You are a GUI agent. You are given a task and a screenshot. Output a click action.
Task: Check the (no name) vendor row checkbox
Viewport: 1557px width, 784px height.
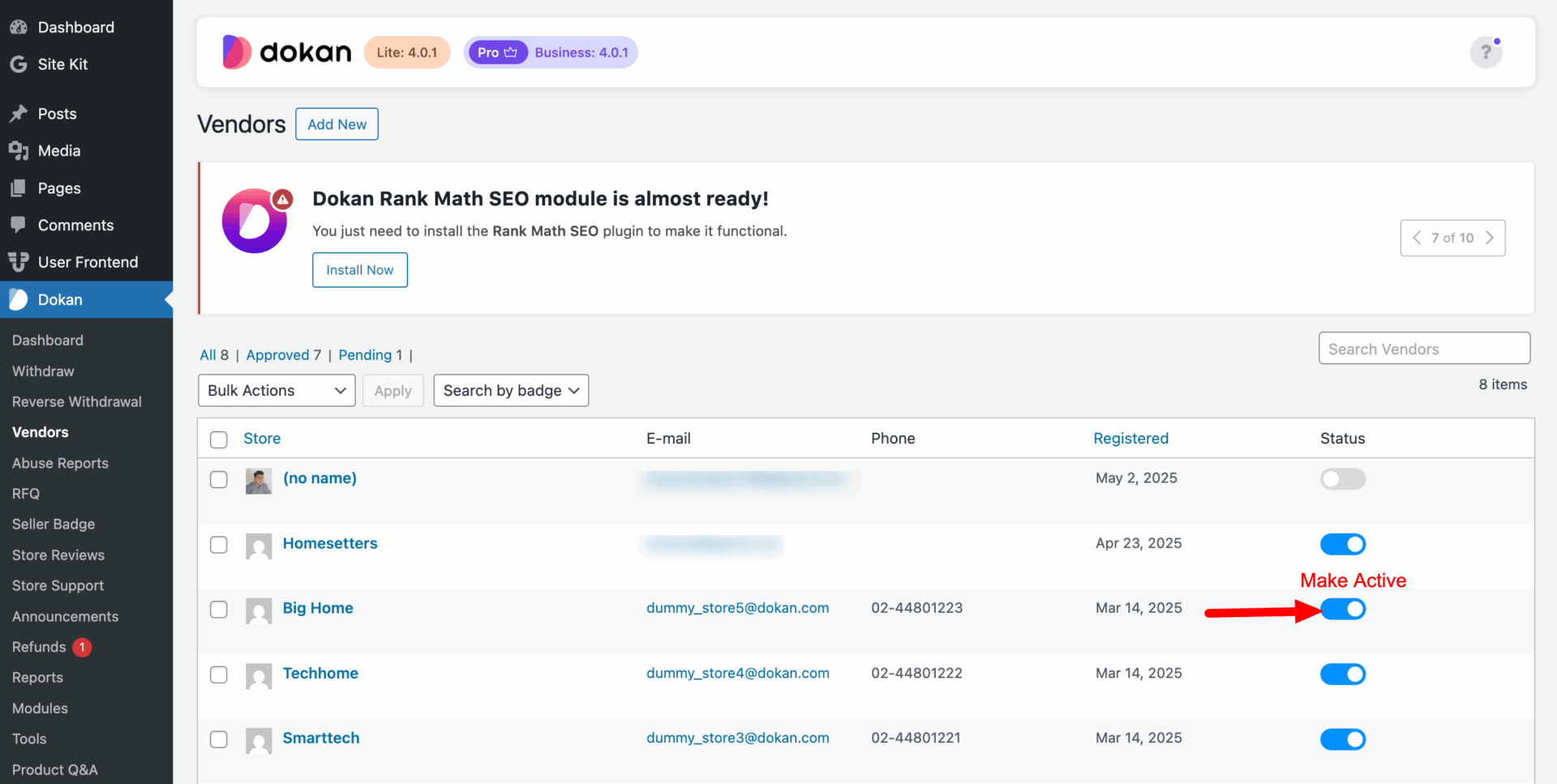[x=219, y=479]
